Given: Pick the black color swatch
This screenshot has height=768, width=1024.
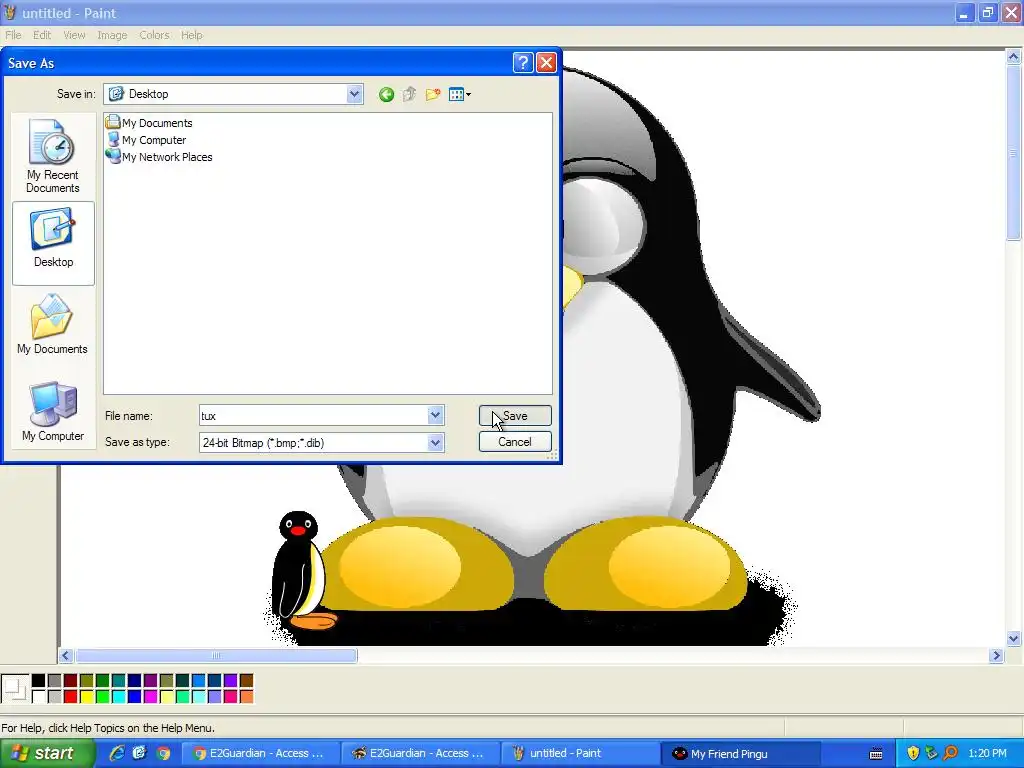Looking at the screenshot, I should point(39,681).
